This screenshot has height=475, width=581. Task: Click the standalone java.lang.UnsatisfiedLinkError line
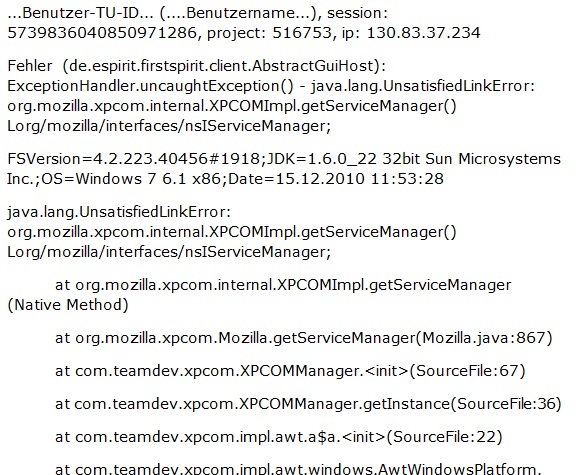pyautogui.click(x=119, y=212)
